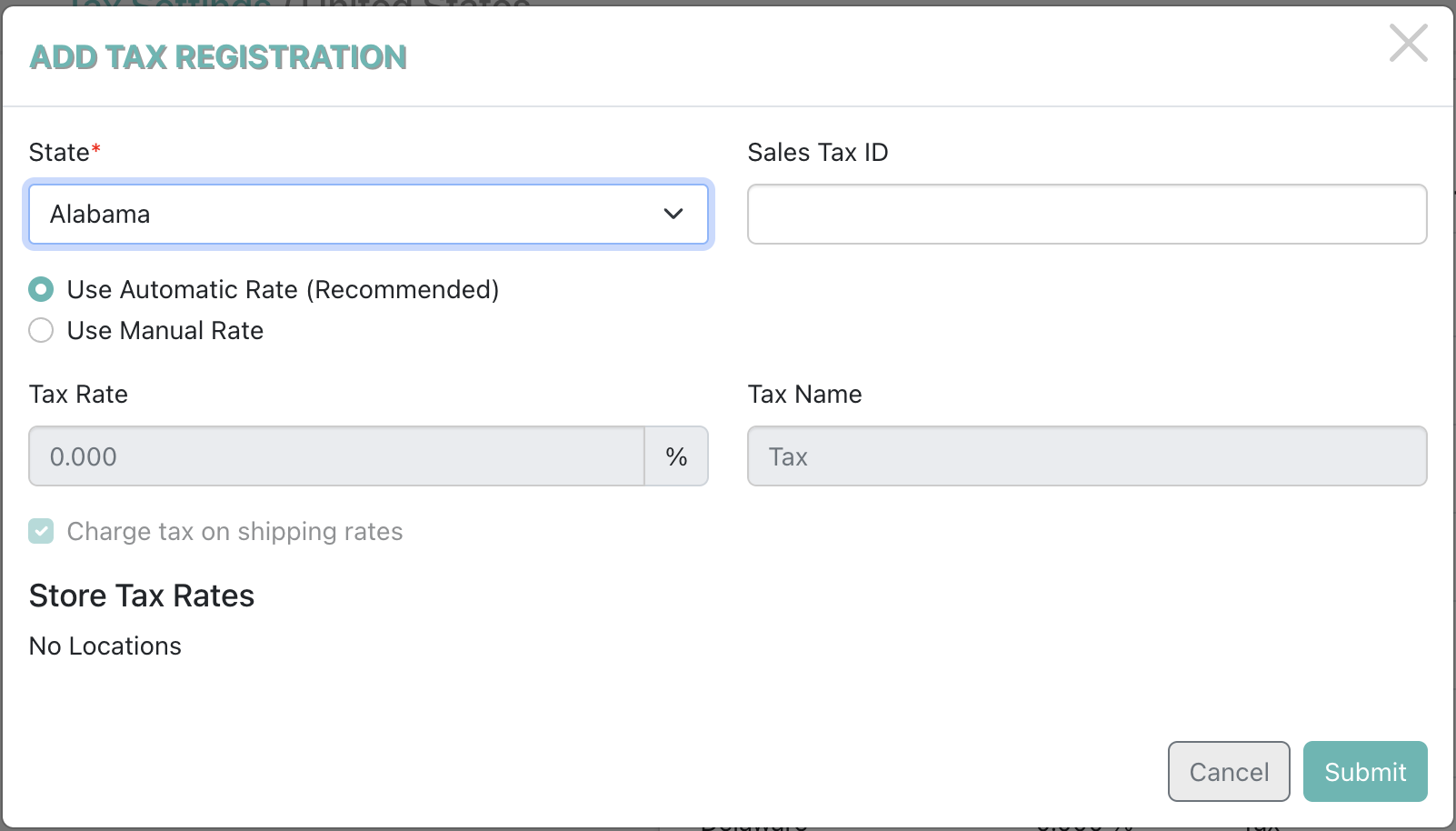This screenshot has width=1456, height=831.
Task: Click the Charge tax on shipping rates label
Action: [x=234, y=532]
